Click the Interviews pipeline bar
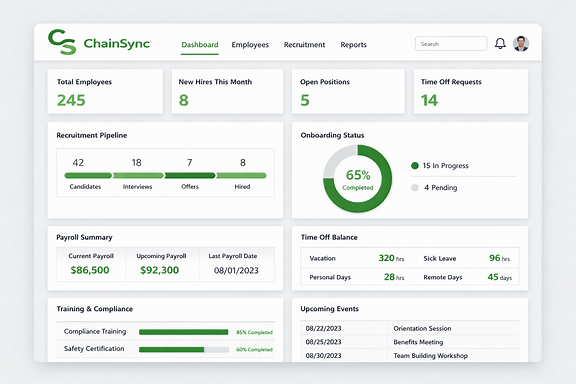The height and width of the screenshot is (384, 576). tap(138, 176)
